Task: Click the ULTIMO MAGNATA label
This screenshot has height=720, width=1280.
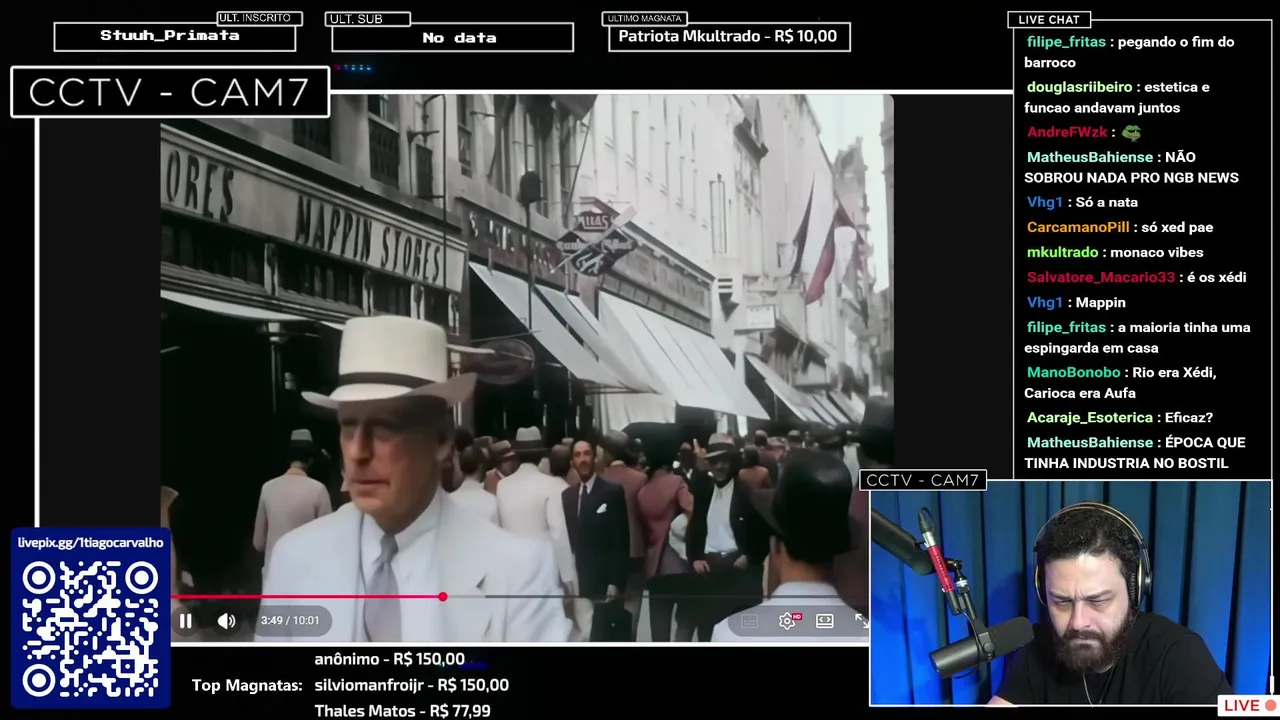Action: (x=645, y=18)
